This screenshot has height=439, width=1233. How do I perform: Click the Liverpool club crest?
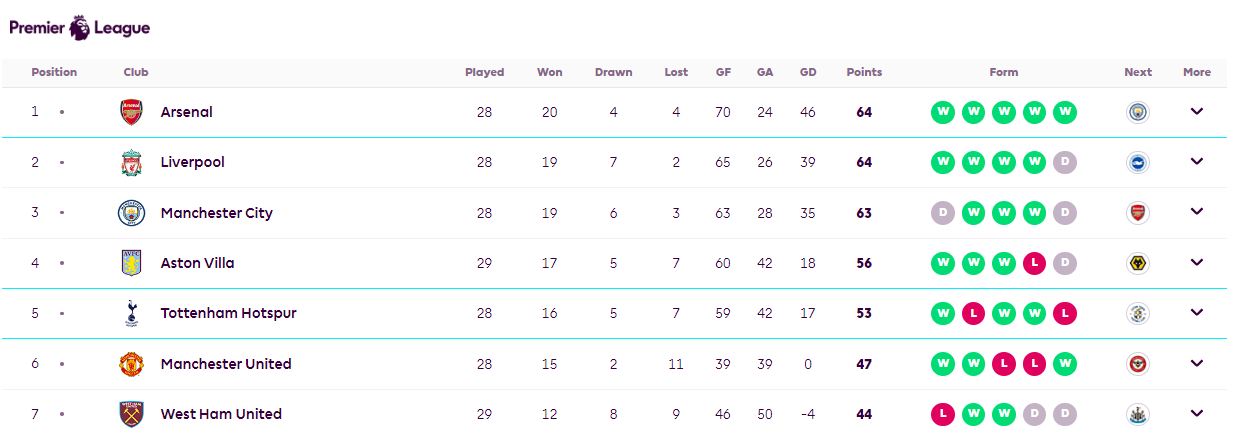[131, 162]
